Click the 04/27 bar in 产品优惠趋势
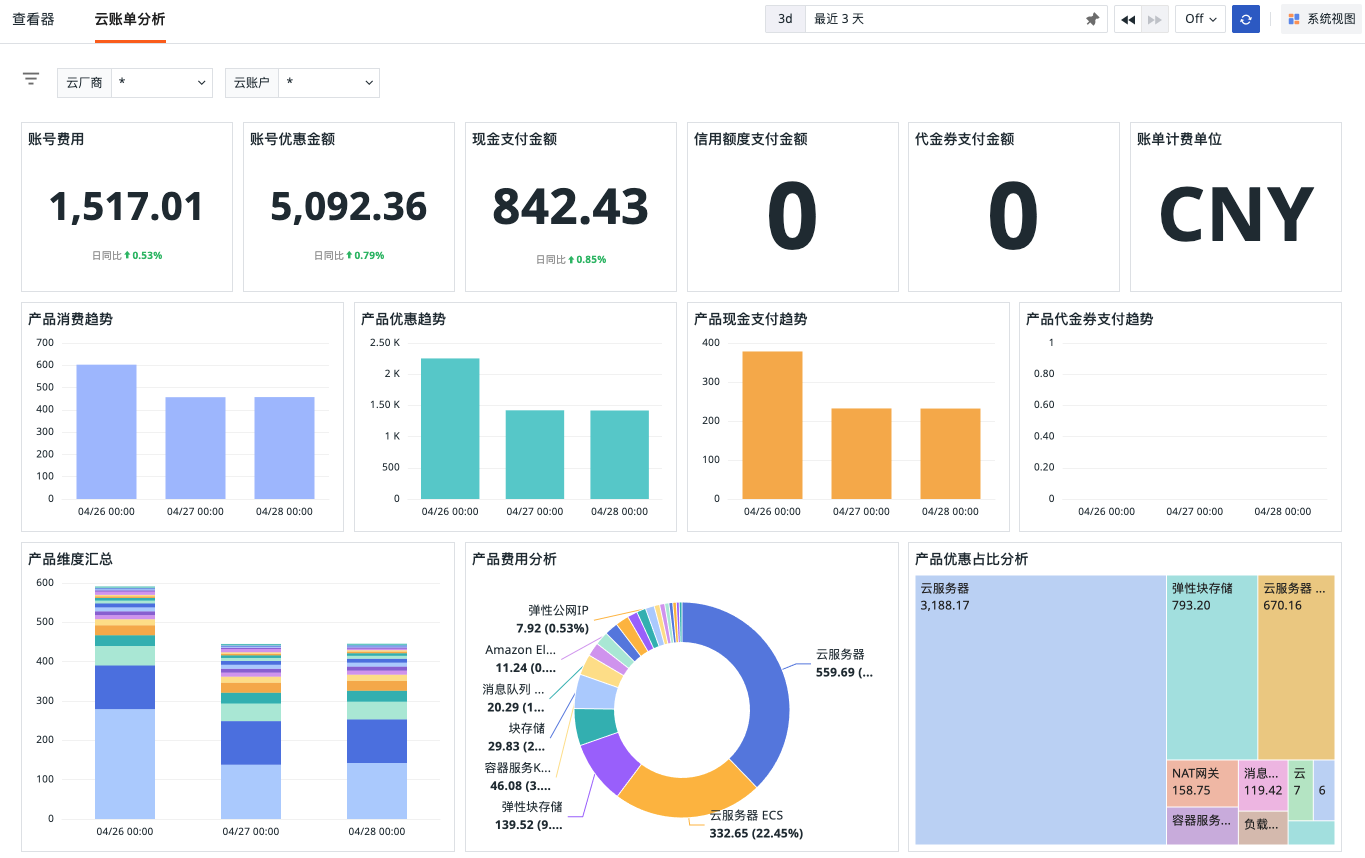 (x=535, y=454)
